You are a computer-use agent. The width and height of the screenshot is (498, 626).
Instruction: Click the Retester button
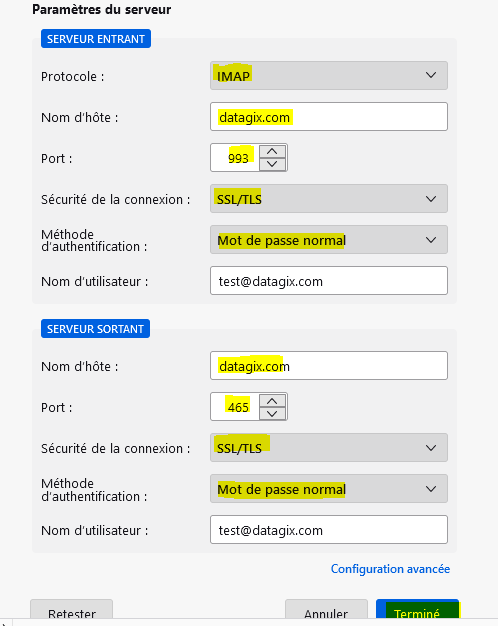(x=71, y=611)
